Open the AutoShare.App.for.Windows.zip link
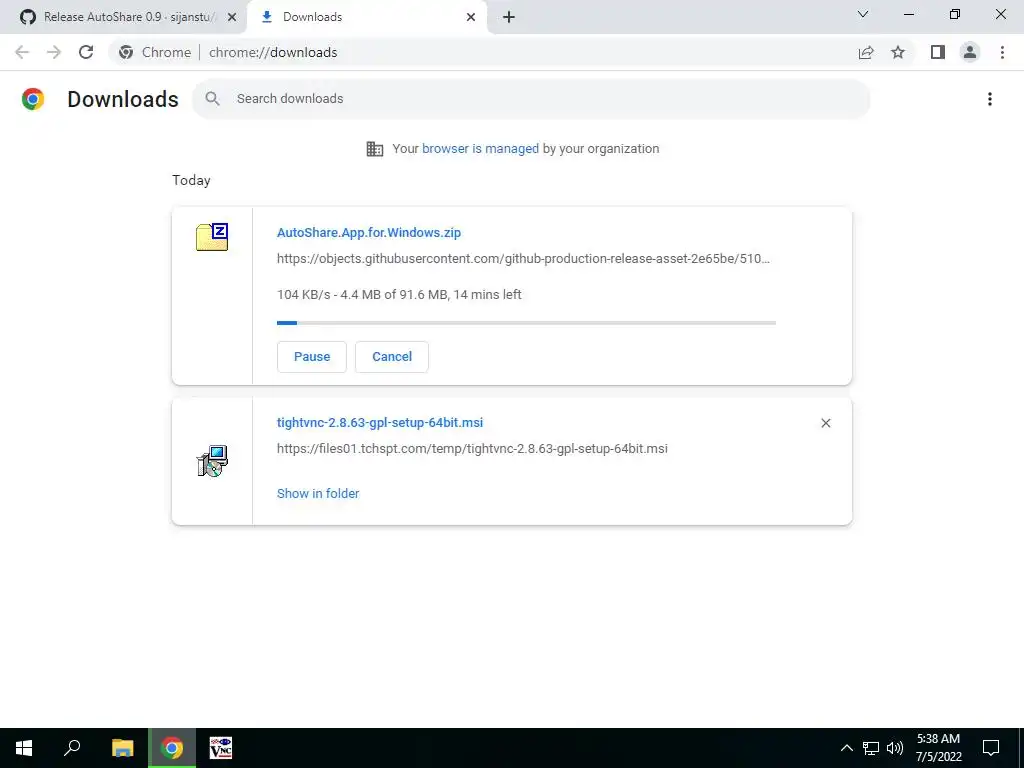 click(x=369, y=232)
